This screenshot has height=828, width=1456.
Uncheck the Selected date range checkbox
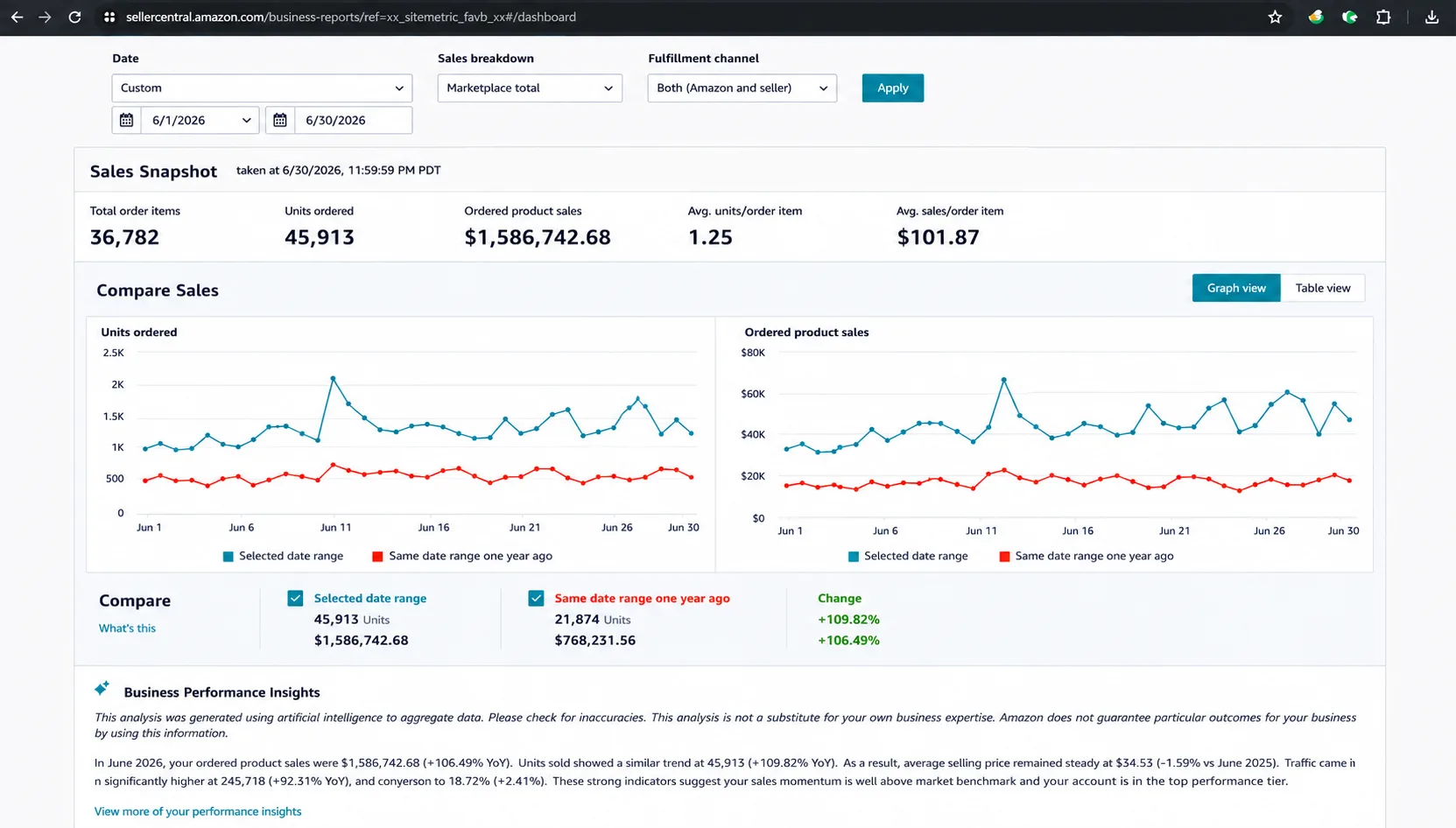point(295,599)
